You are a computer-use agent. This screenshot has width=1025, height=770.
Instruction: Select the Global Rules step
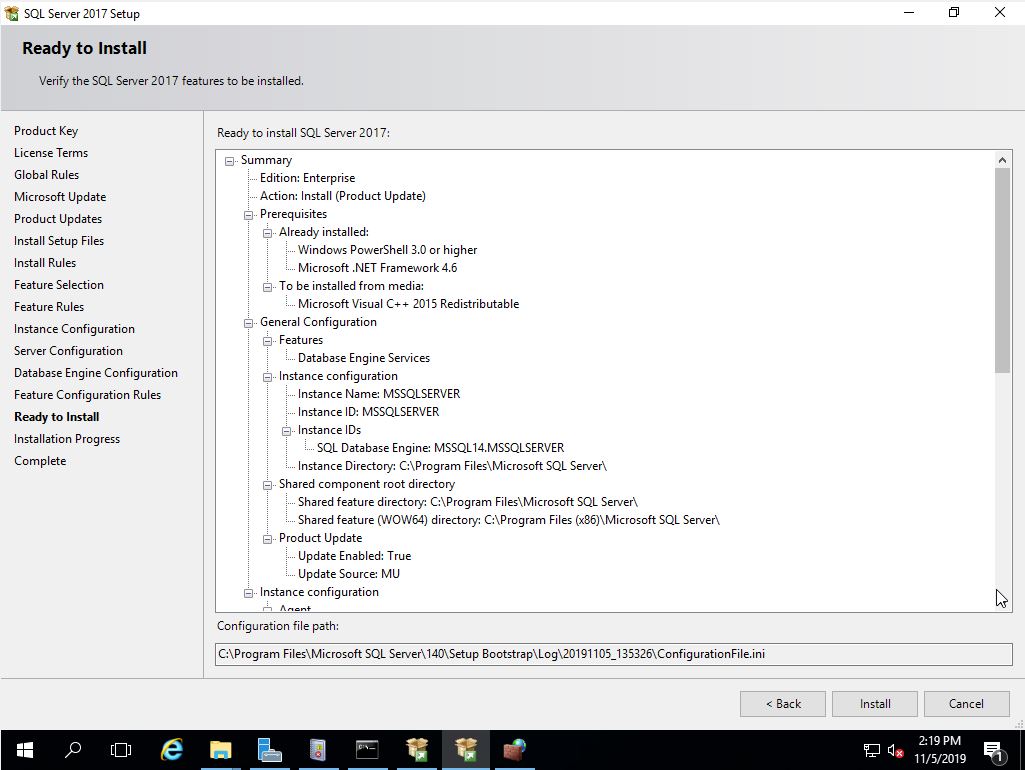click(x=46, y=175)
